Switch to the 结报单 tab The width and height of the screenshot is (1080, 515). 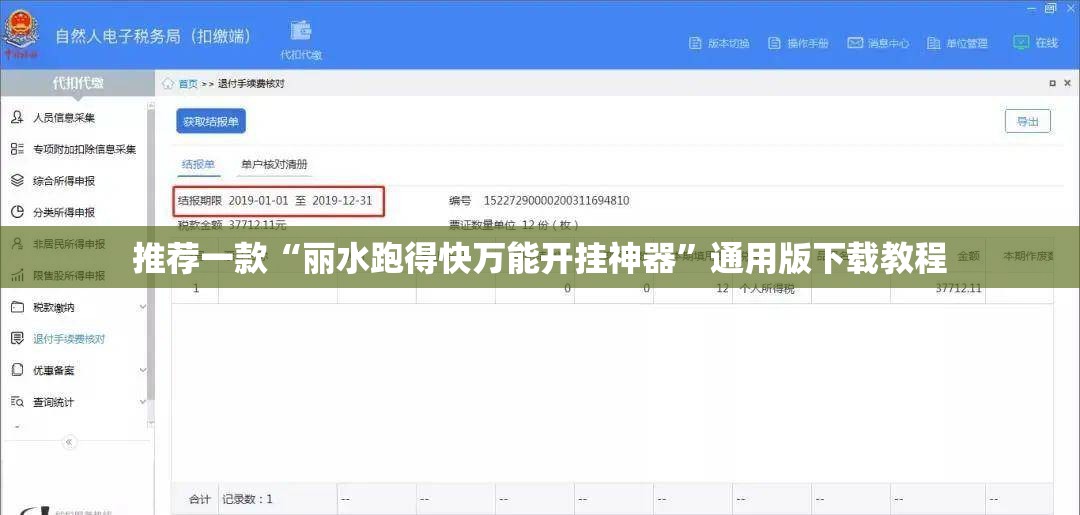[x=198, y=165]
